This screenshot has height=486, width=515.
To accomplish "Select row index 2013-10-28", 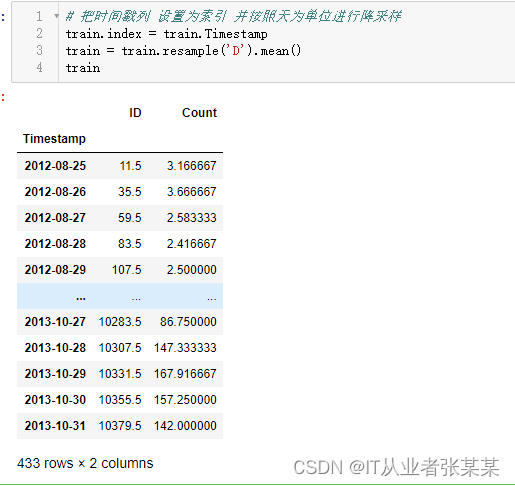I will pyautogui.click(x=55, y=348).
